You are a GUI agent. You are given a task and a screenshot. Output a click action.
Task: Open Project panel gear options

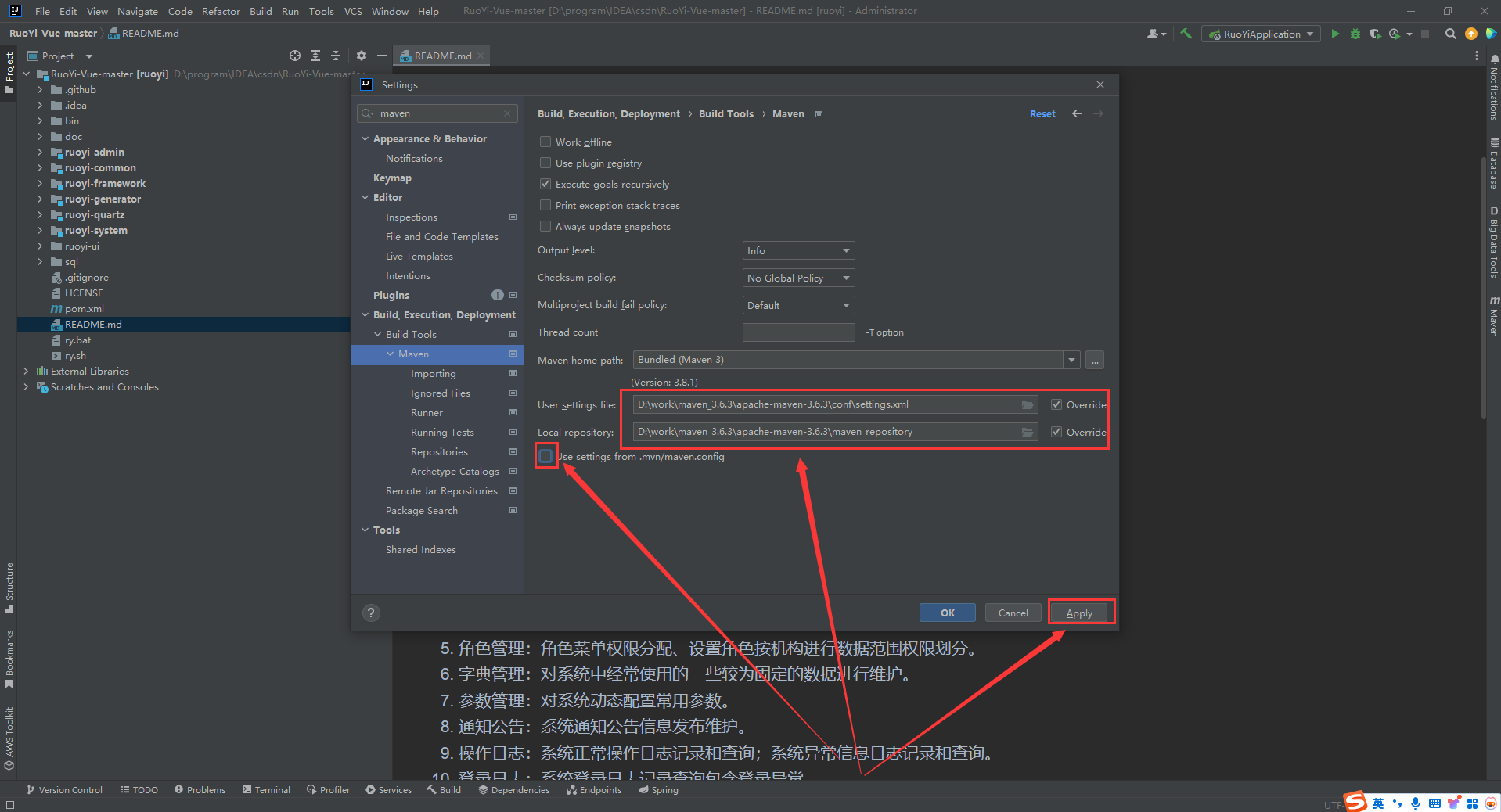pyautogui.click(x=361, y=56)
